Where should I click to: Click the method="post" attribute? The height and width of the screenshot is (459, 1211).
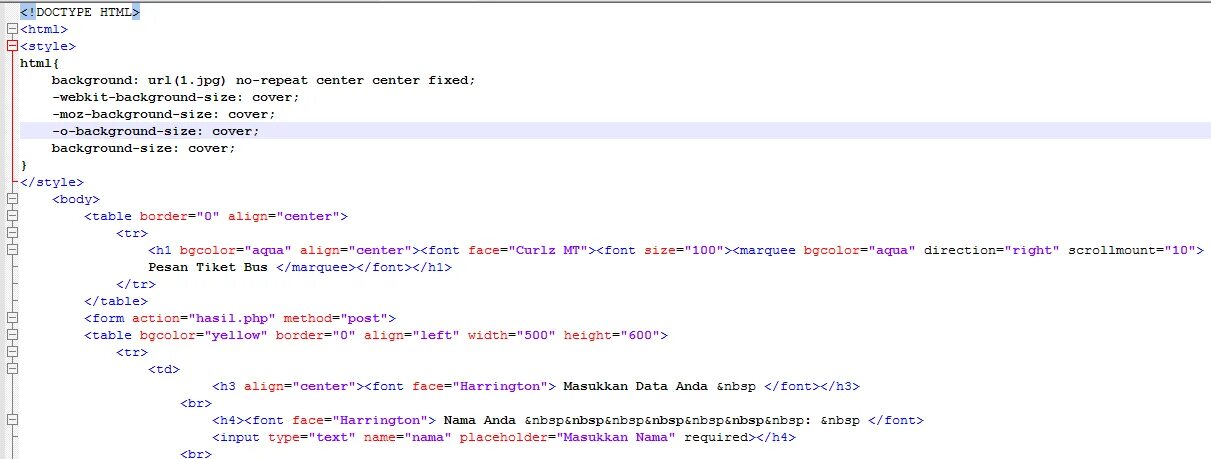(336, 318)
